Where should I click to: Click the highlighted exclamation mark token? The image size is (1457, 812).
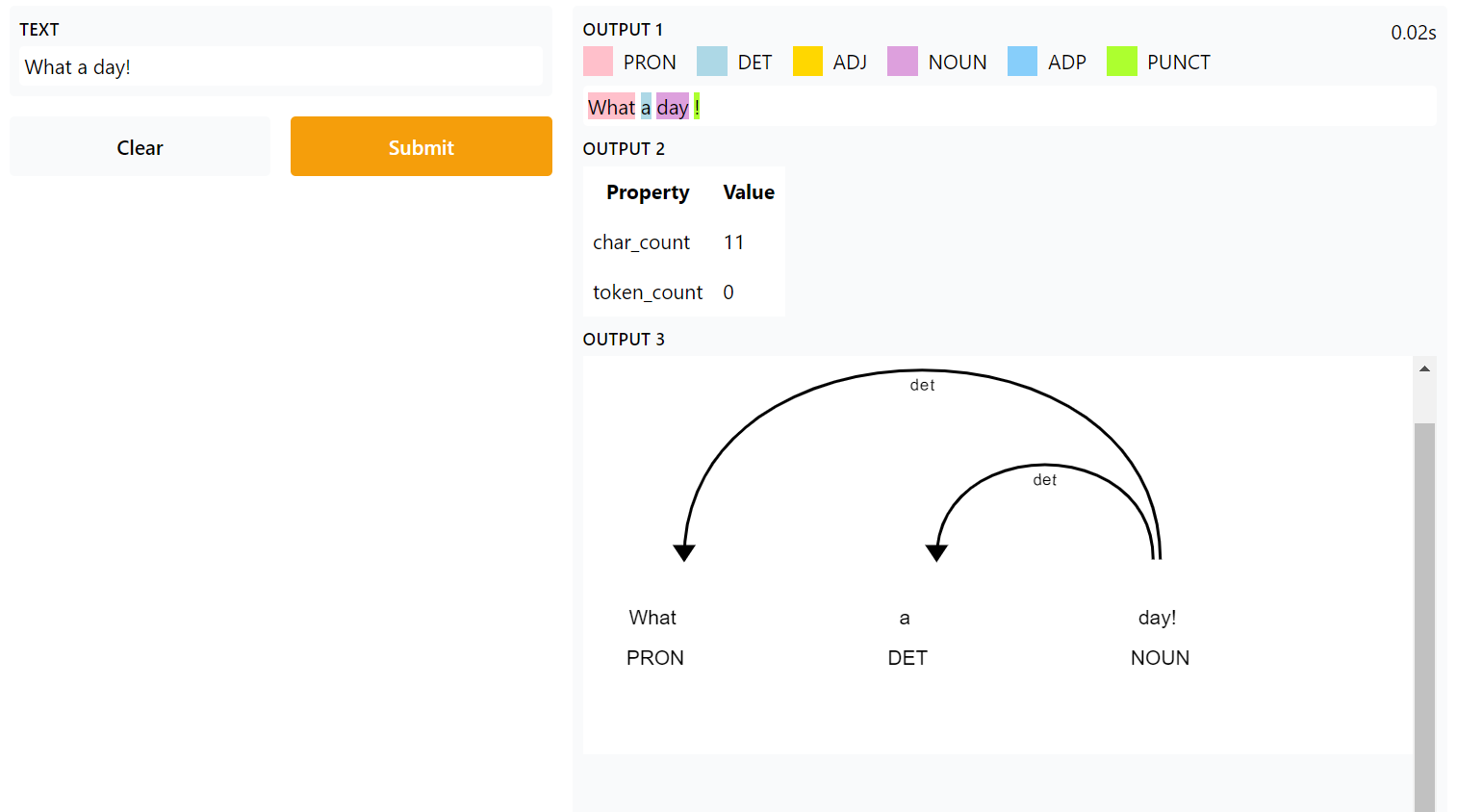(x=697, y=107)
